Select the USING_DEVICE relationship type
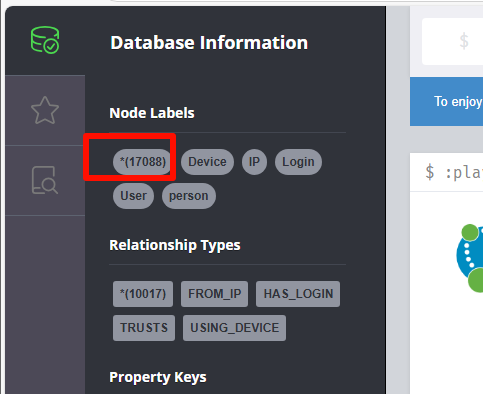The image size is (483, 394). 234,328
